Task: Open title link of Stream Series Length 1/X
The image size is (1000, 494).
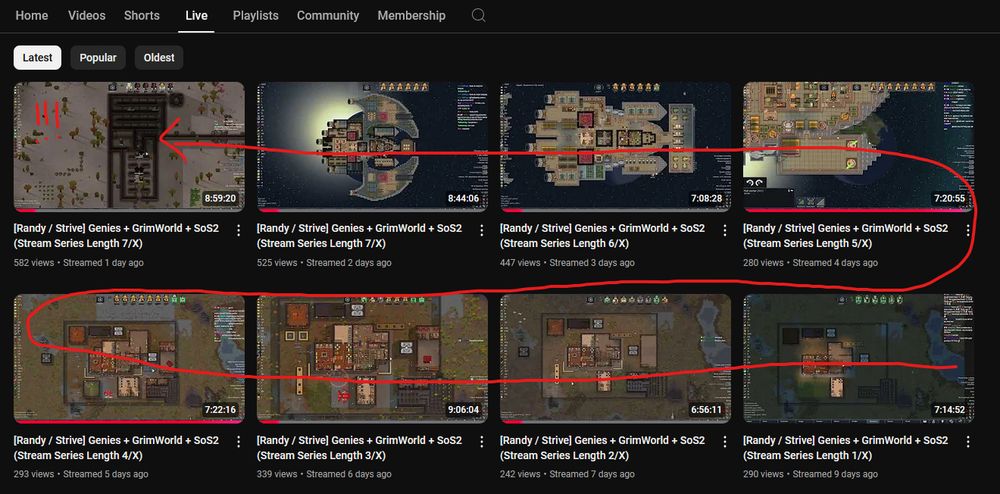Action: pos(846,447)
